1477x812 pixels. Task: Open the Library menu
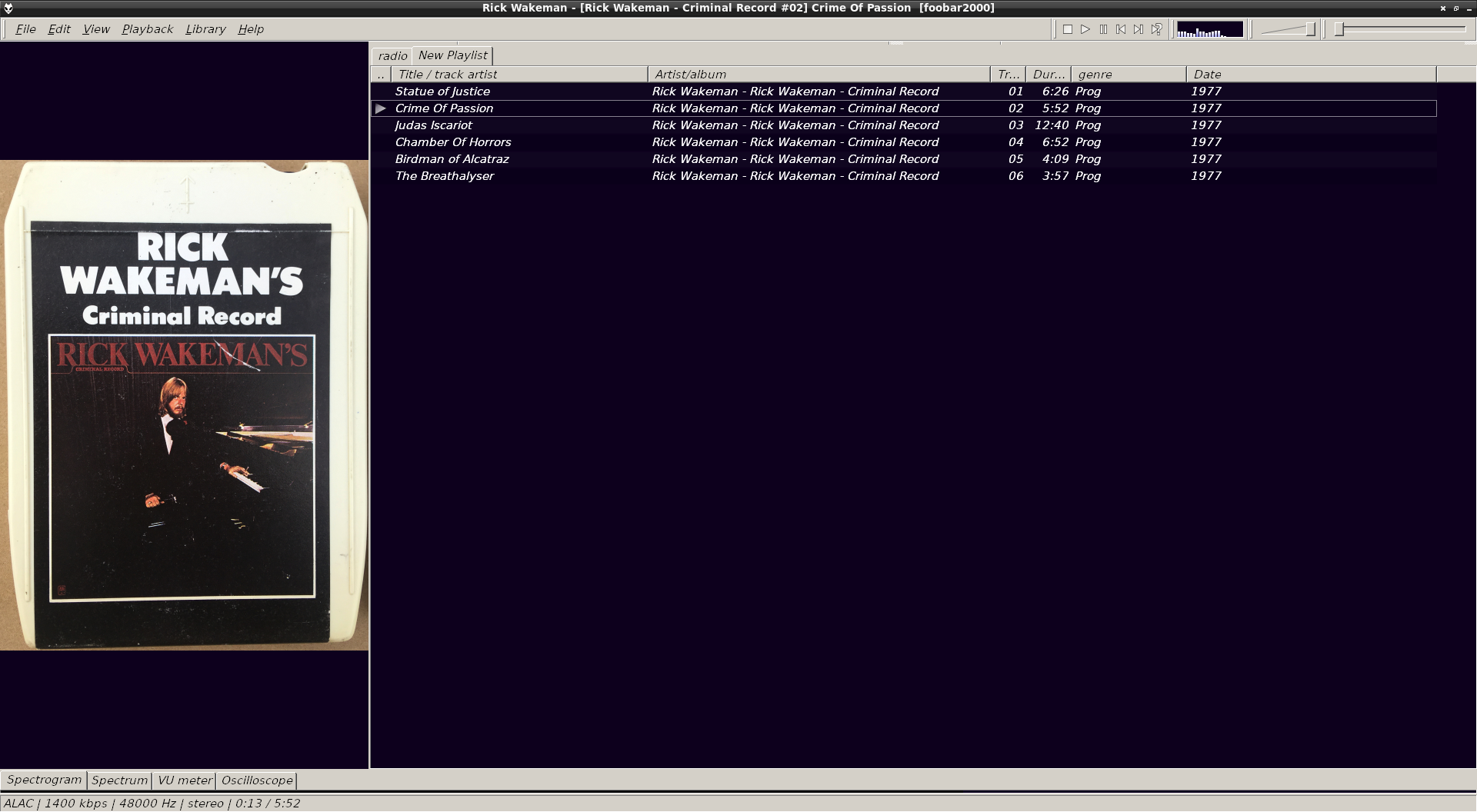[205, 29]
